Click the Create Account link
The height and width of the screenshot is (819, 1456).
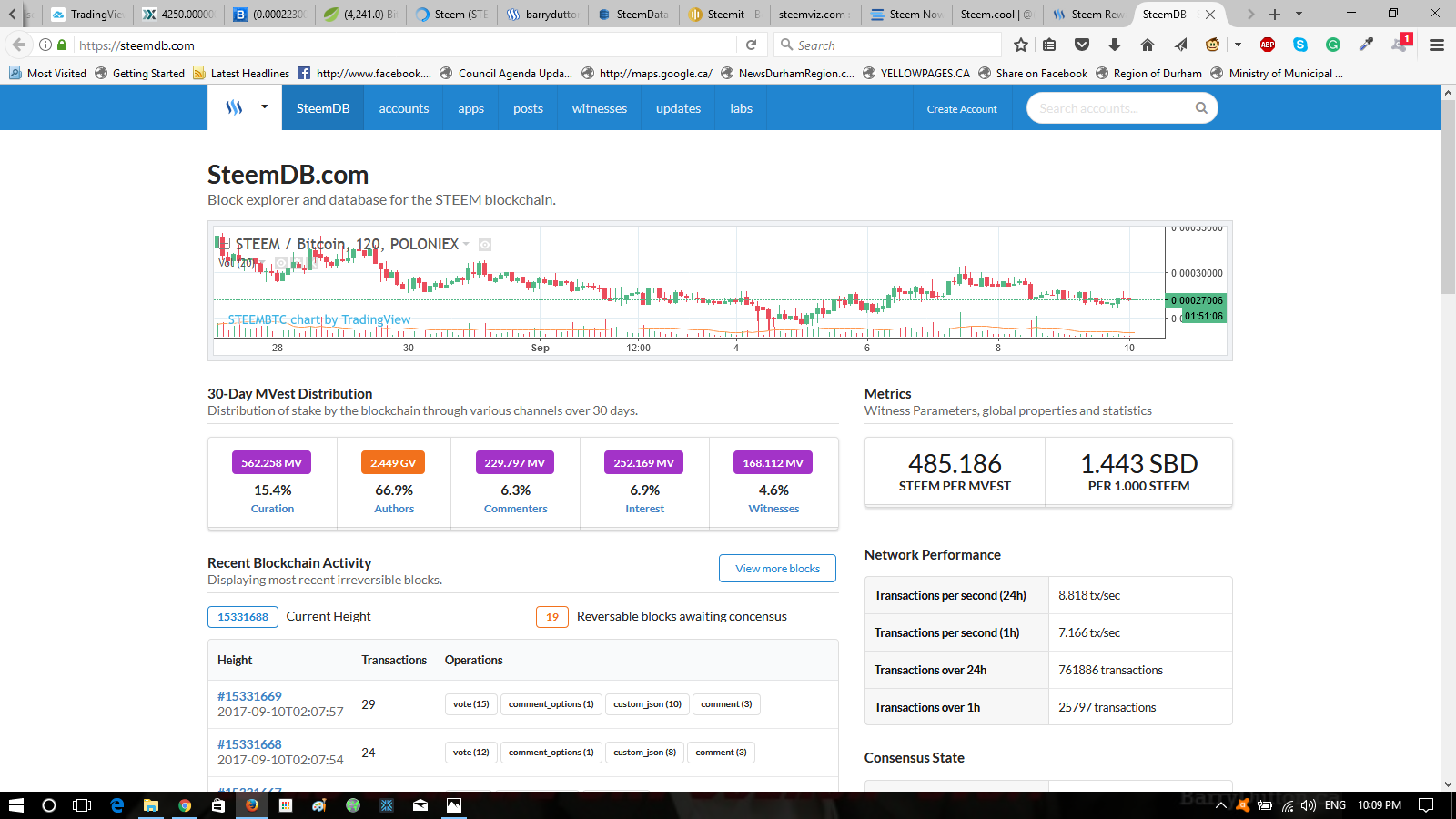pyautogui.click(x=962, y=109)
